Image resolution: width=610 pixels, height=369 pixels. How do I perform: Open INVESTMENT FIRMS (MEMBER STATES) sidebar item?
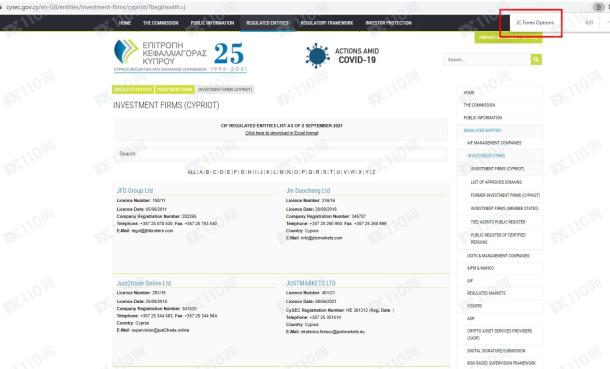pyautogui.click(x=505, y=208)
